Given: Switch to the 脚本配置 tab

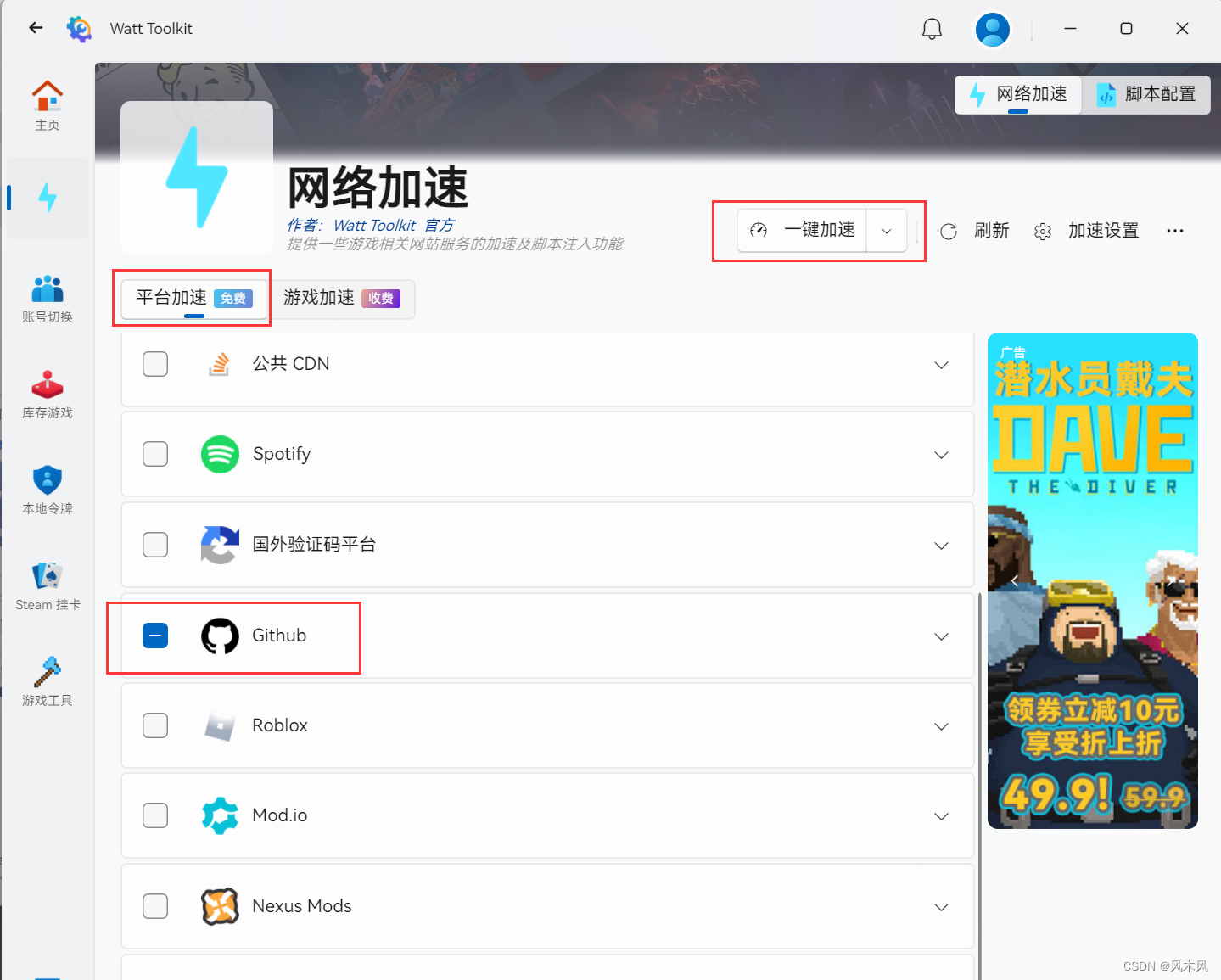Looking at the screenshot, I should pyautogui.click(x=1146, y=94).
